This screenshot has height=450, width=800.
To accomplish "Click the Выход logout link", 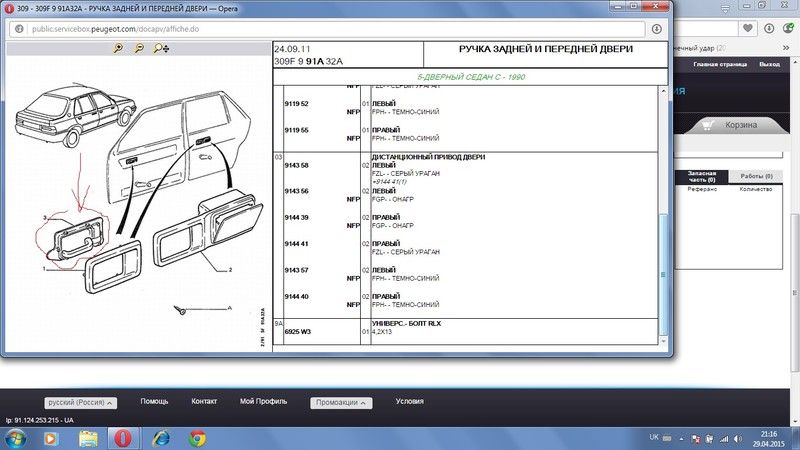I will tap(769, 64).
